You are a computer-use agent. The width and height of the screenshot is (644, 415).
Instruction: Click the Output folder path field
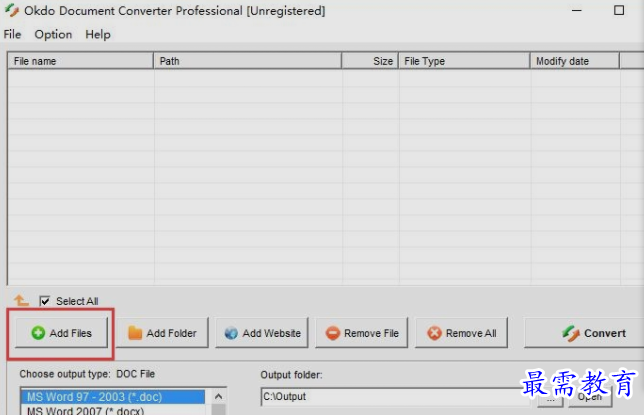coord(394,397)
